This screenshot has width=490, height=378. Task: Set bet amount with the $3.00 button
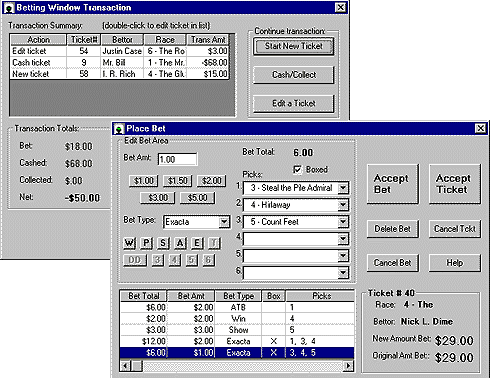(x=158, y=198)
